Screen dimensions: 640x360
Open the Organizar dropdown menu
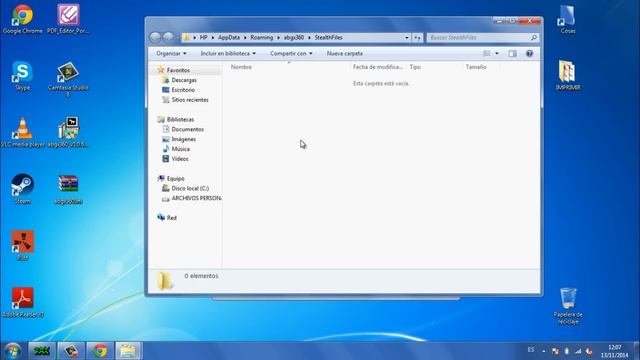171,53
